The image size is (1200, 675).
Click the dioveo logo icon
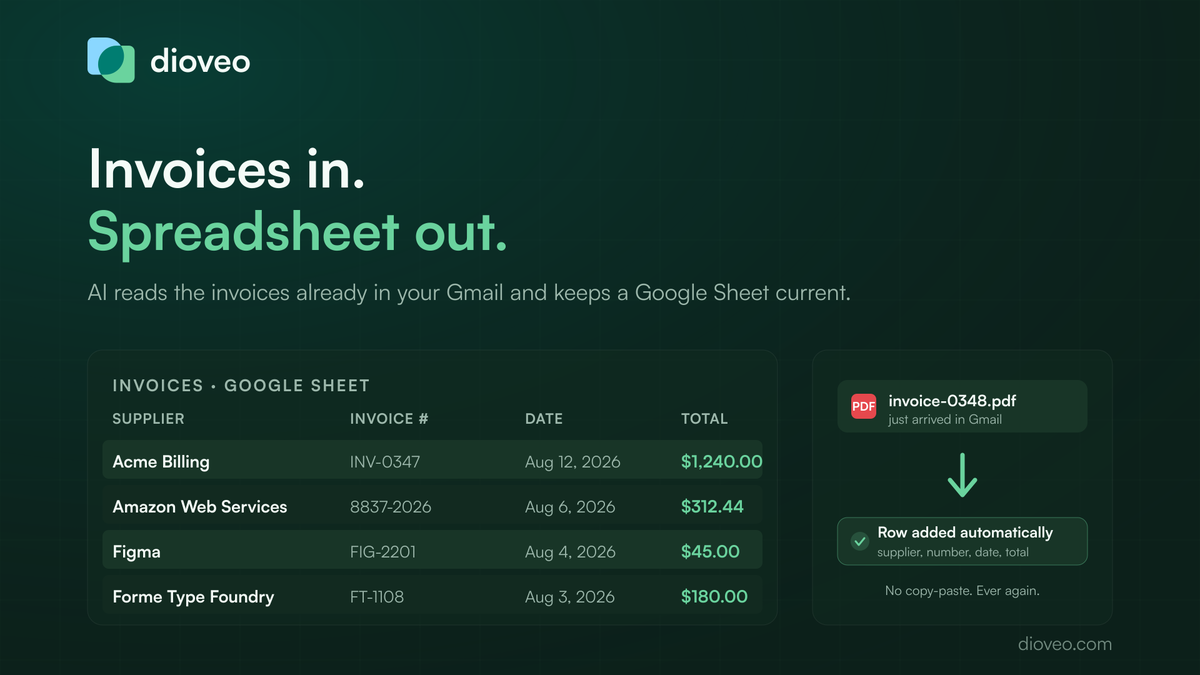(x=111, y=60)
